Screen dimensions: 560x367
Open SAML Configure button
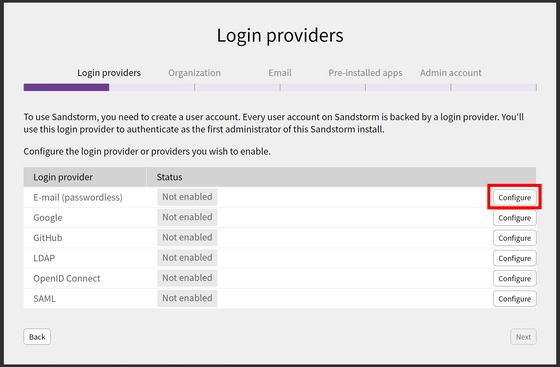pos(515,299)
